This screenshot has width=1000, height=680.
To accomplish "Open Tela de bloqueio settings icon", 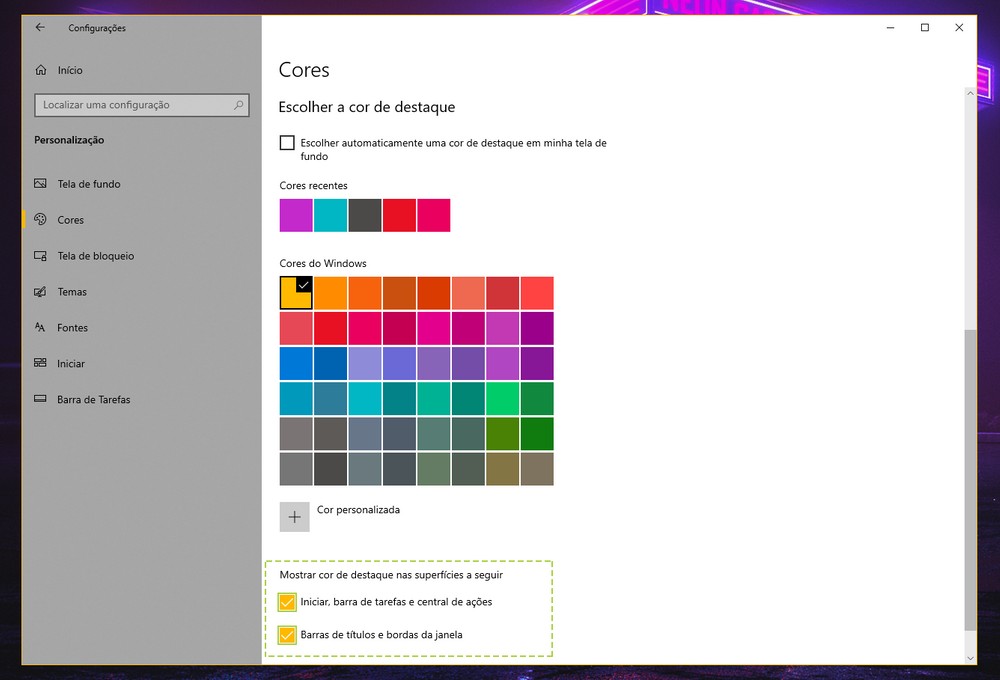I will point(41,256).
